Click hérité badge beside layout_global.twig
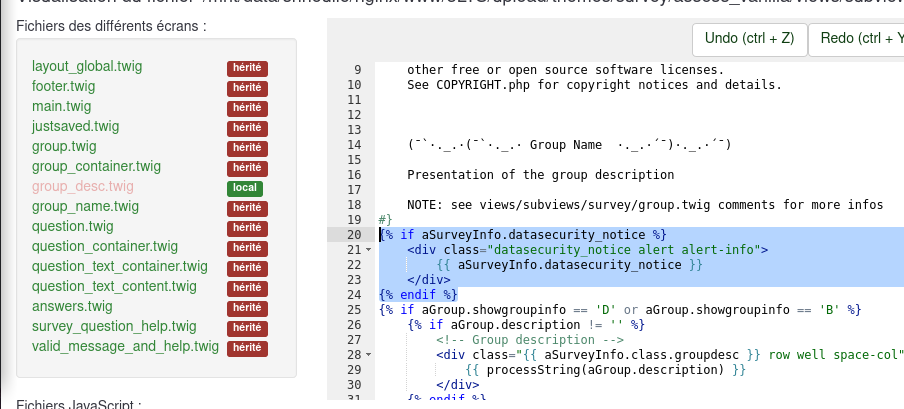The image size is (904, 409). pos(247,68)
